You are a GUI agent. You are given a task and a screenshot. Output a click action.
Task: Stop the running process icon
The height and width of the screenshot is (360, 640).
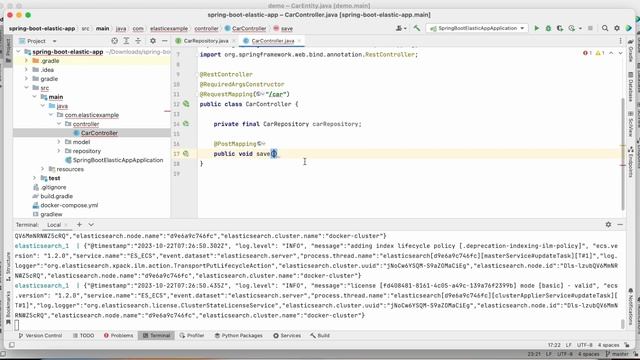[590, 28]
